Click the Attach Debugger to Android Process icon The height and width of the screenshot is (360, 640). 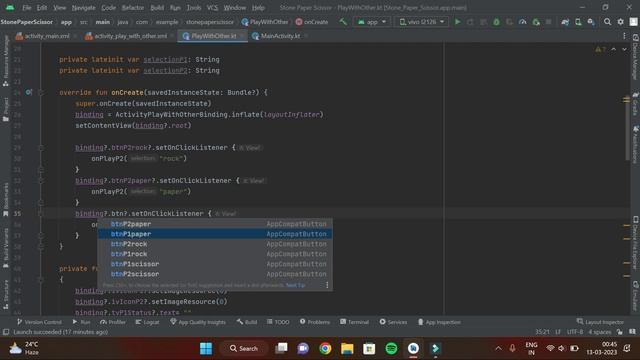[536, 22]
